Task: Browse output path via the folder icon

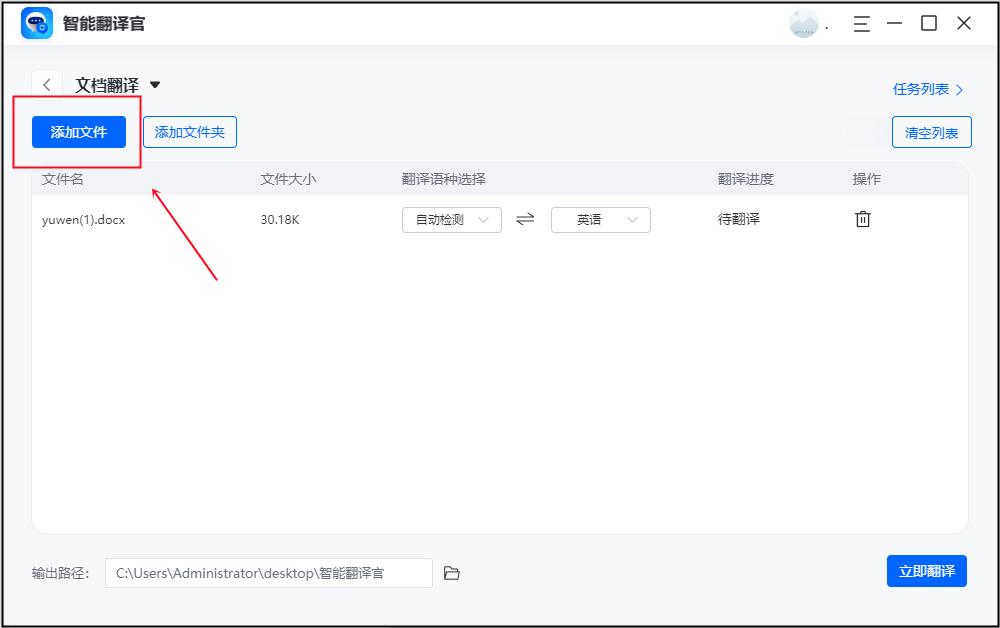Action: pyautogui.click(x=452, y=572)
